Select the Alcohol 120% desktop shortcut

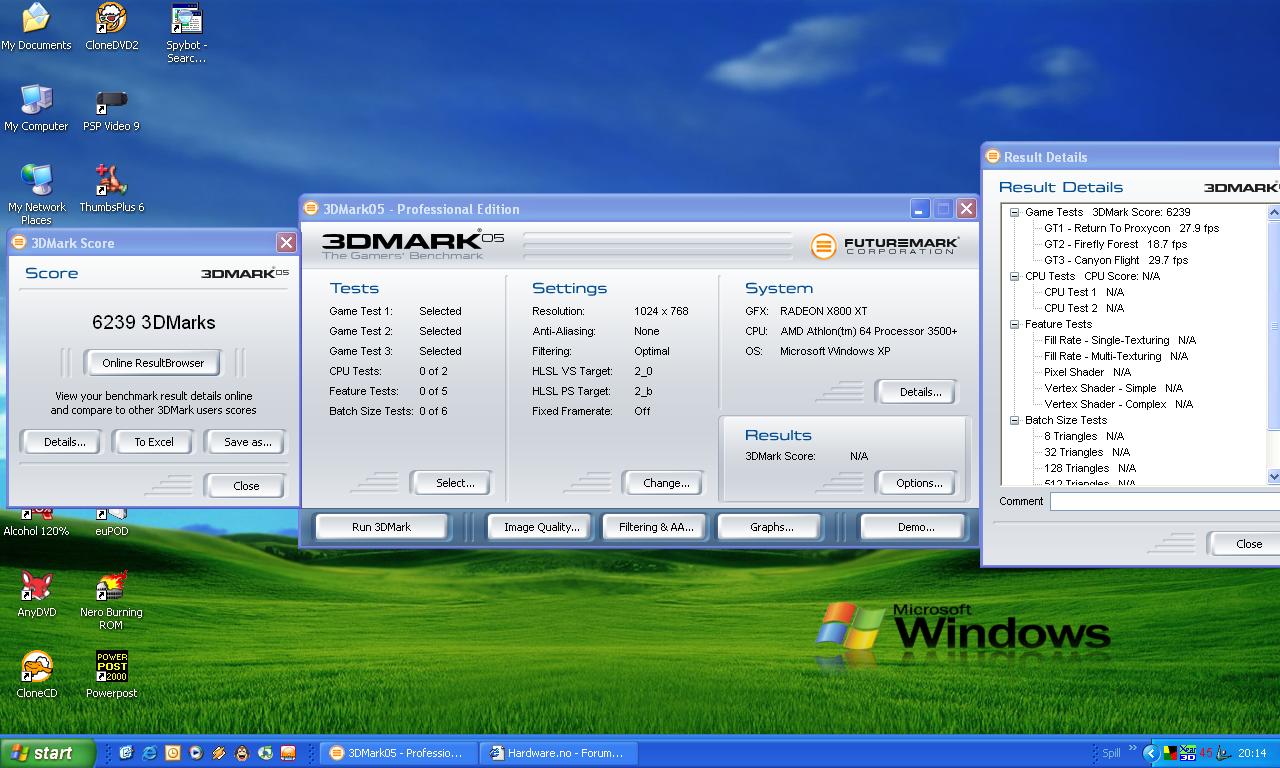(x=36, y=522)
